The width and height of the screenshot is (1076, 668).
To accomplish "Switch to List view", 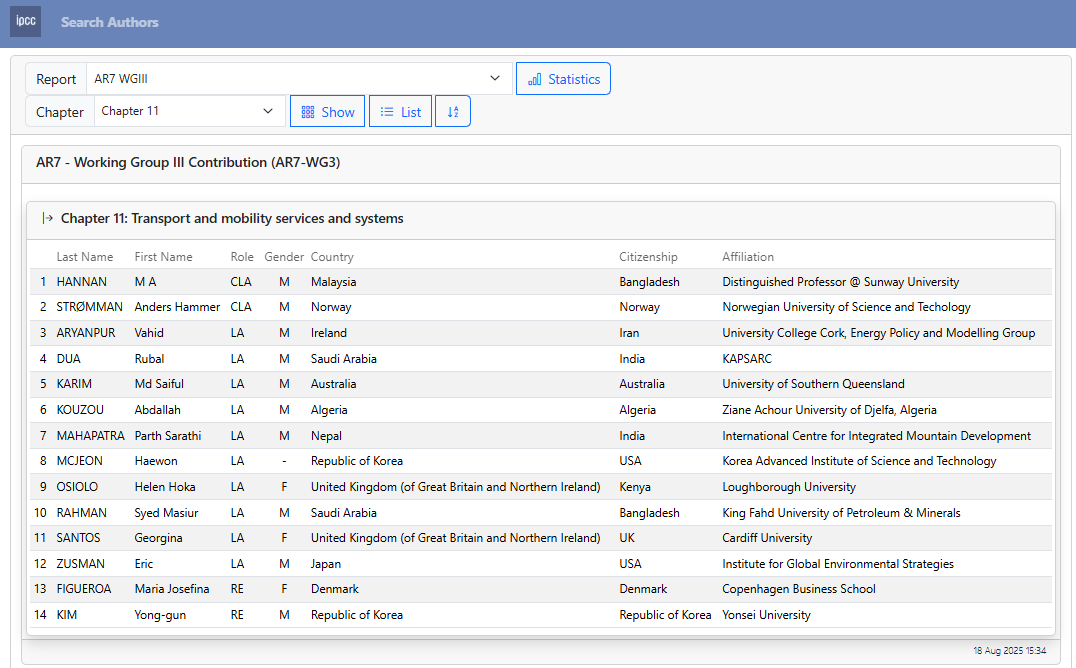I will (400, 112).
